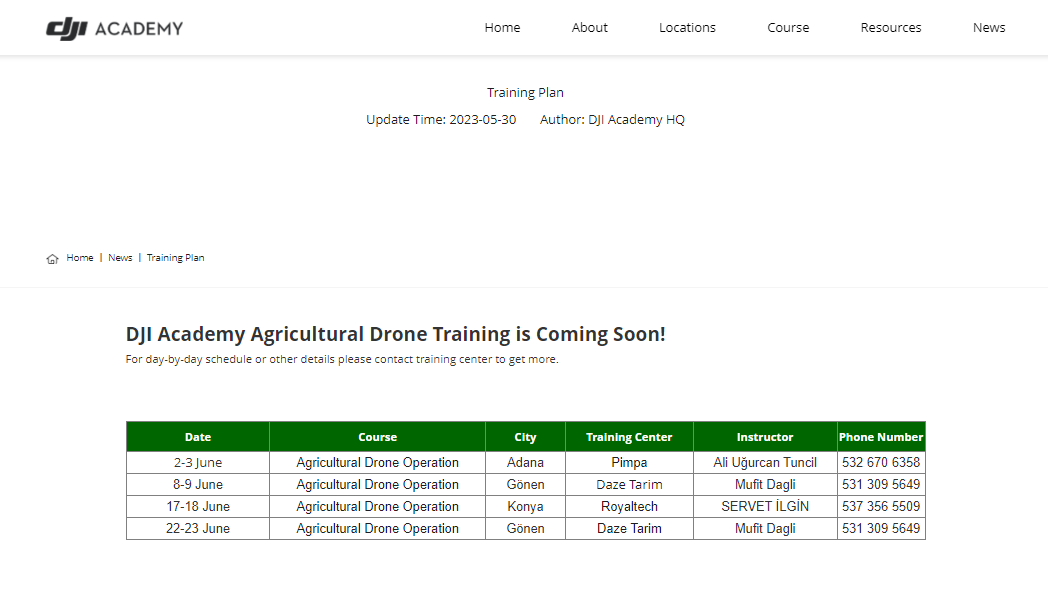Click the Konya city cell
The height and width of the screenshot is (599, 1048).
click(x=525, y=507)
